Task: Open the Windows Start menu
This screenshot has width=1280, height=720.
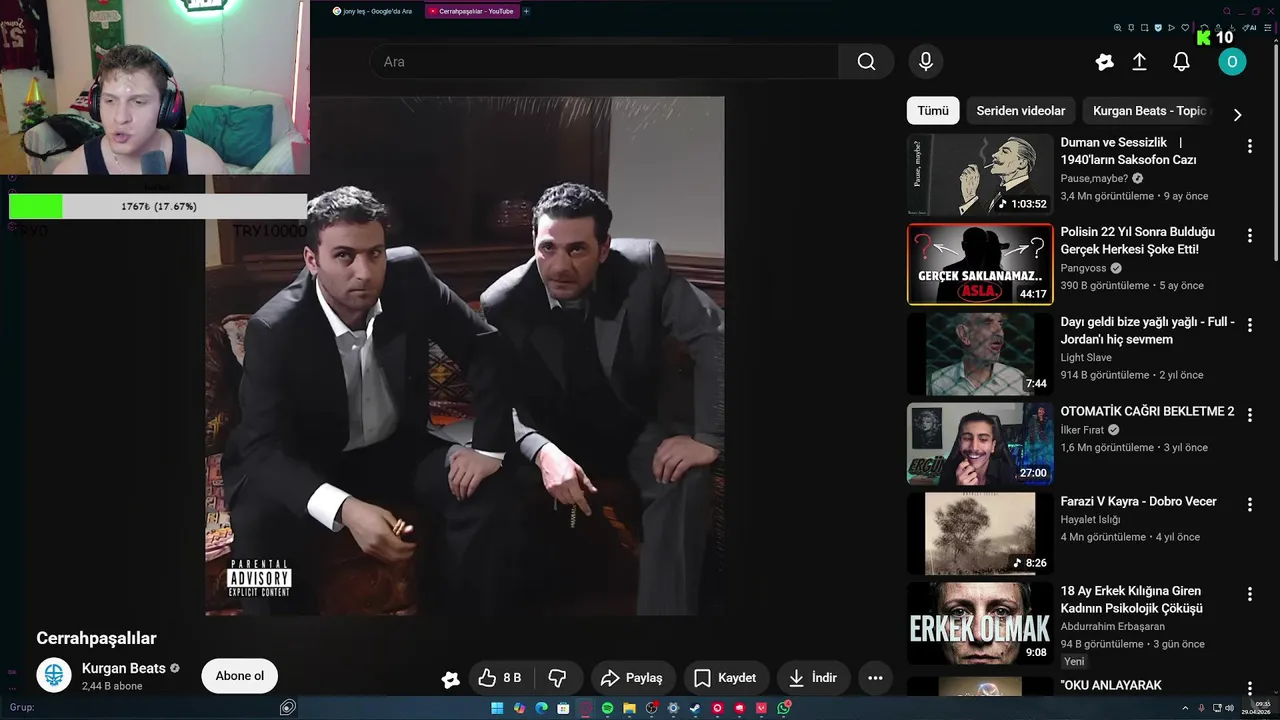Action: tap(497, 708)
